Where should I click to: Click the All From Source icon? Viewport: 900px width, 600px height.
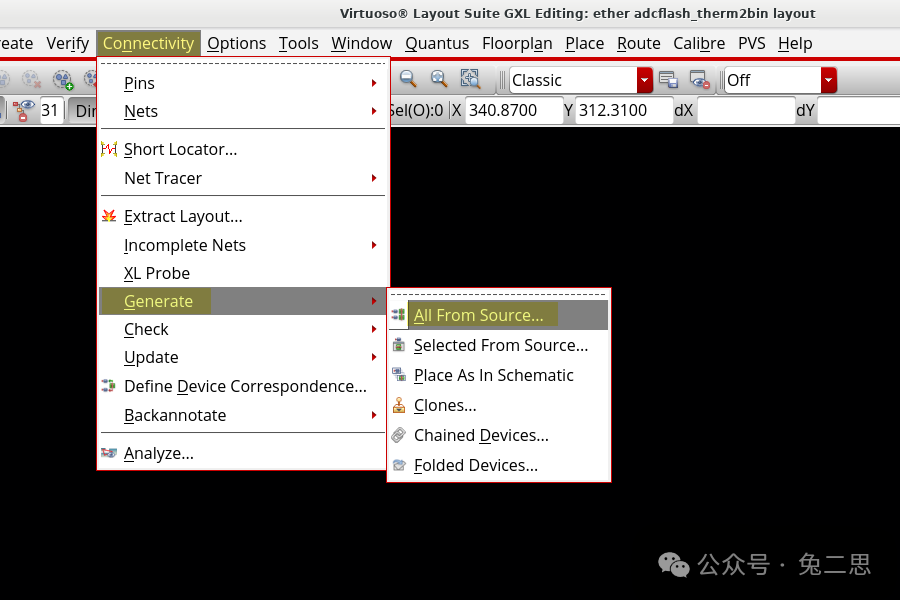(398, 315)
